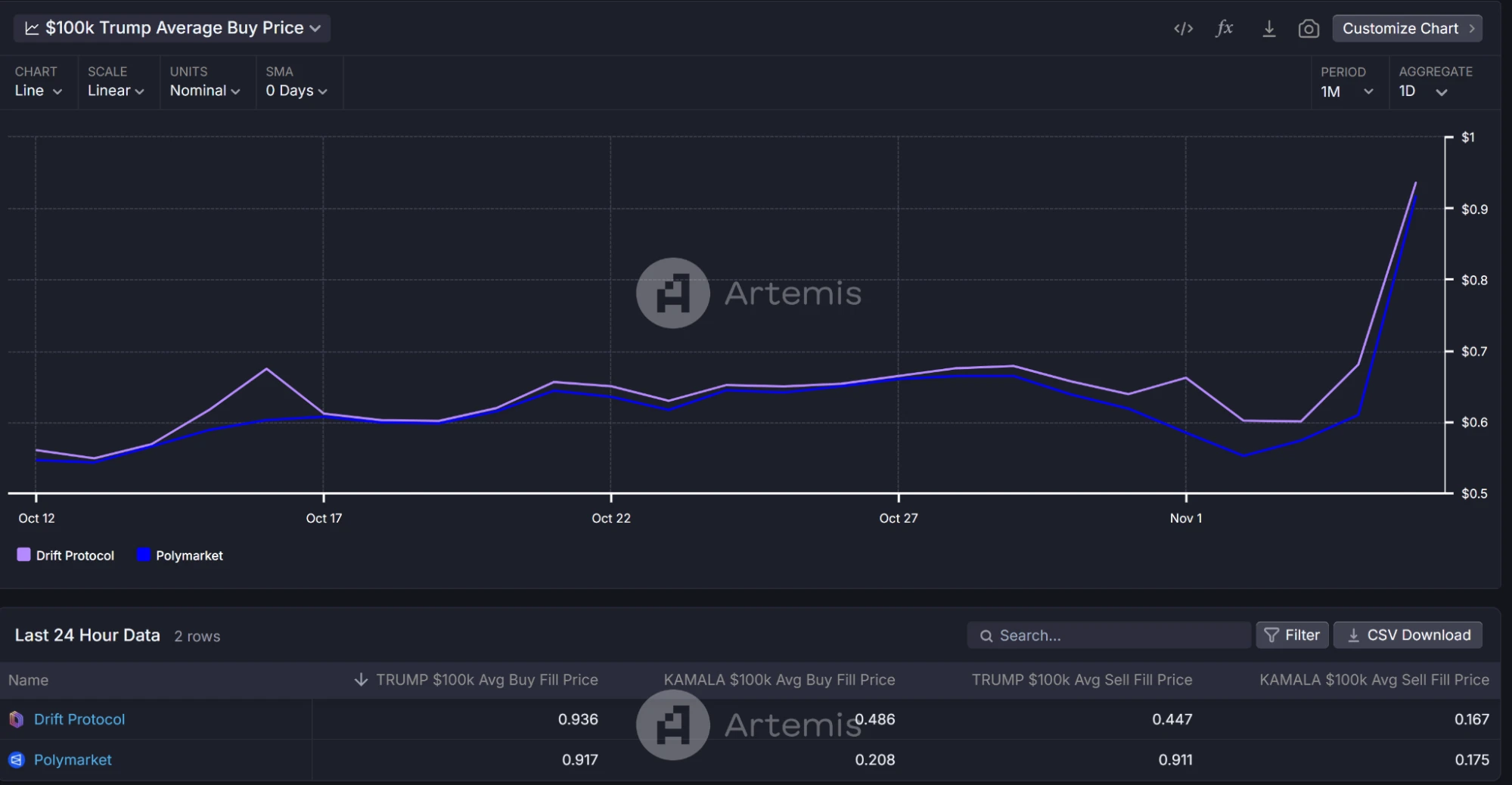Click the $0.9 y-axis label
This screenshot has width=1512, height=785.
[x=1474, y=209]
